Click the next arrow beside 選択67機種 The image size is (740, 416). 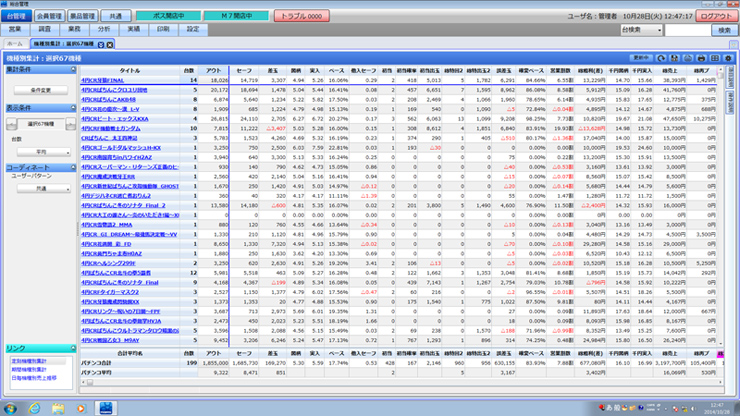pyautogui.click(x=71, y=124)
